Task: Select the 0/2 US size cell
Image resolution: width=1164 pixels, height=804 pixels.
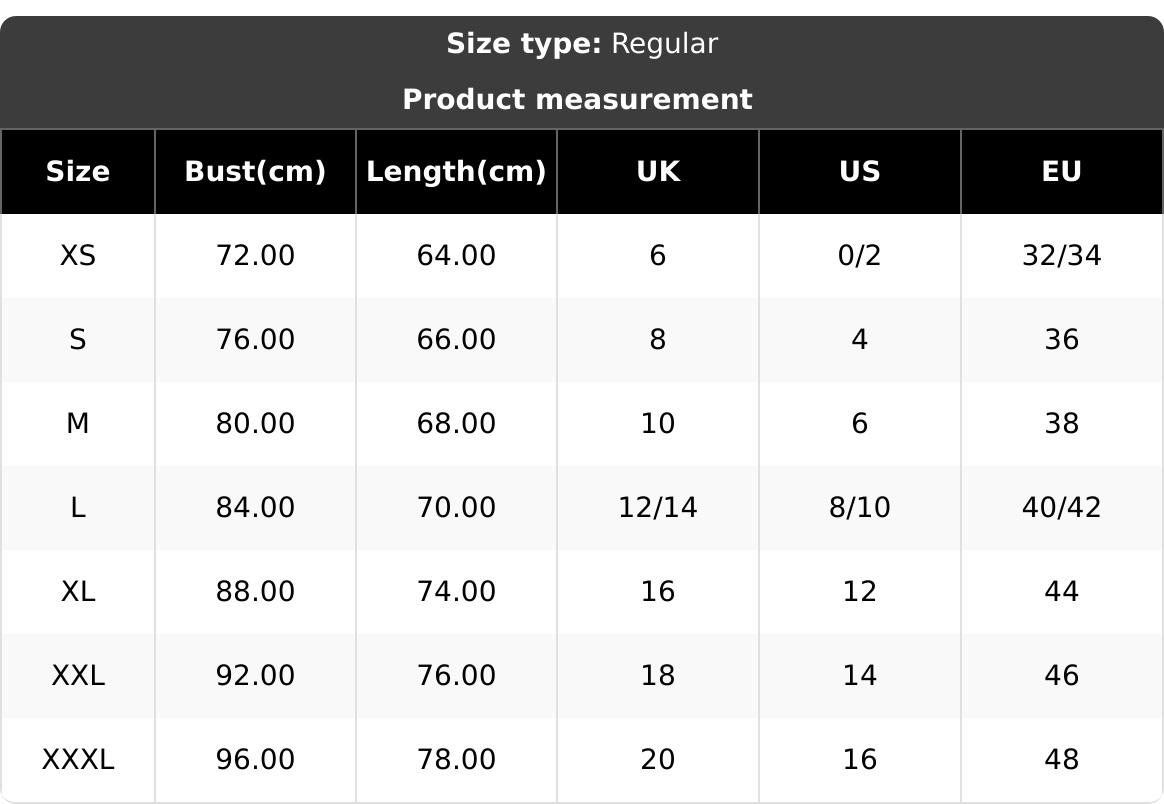Action: click(859, 256)
